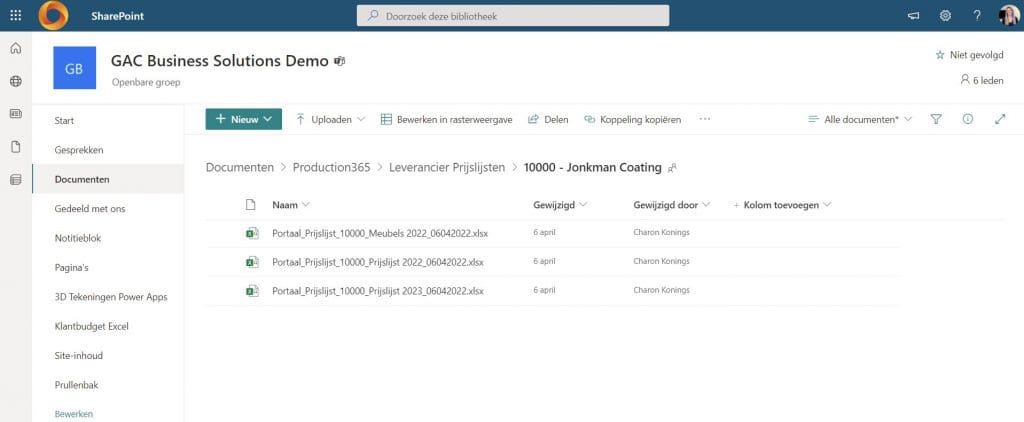The width and height of the screenshot is (1024, 422).
Task: Expand content with the full-screen arrows icon
Action: click(x=1000, y=119)
